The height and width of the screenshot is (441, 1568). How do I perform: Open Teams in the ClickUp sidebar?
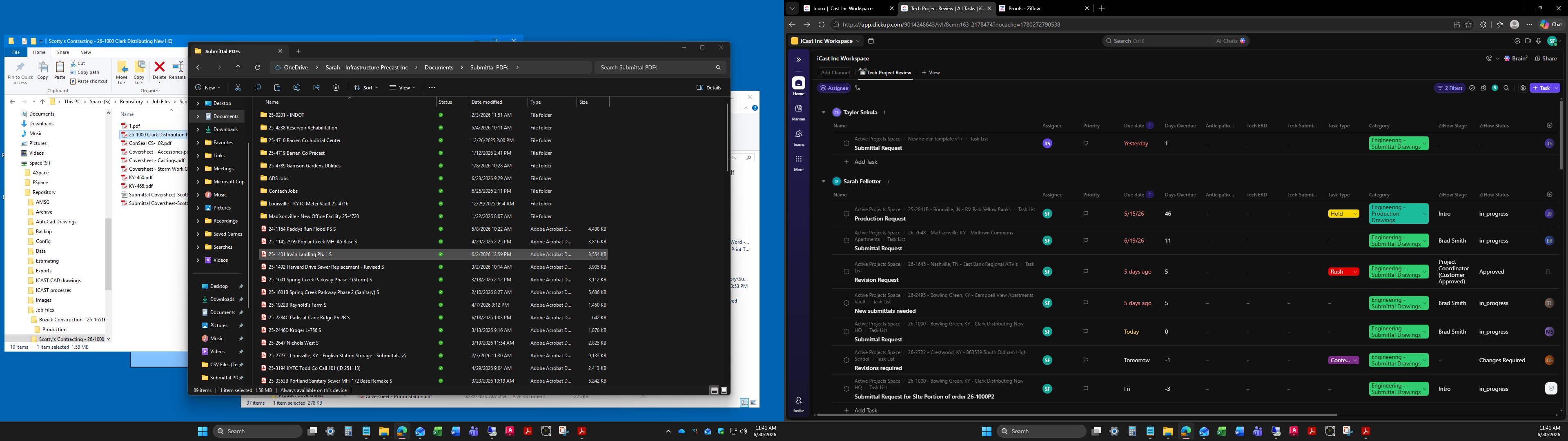tap(799, 137)
